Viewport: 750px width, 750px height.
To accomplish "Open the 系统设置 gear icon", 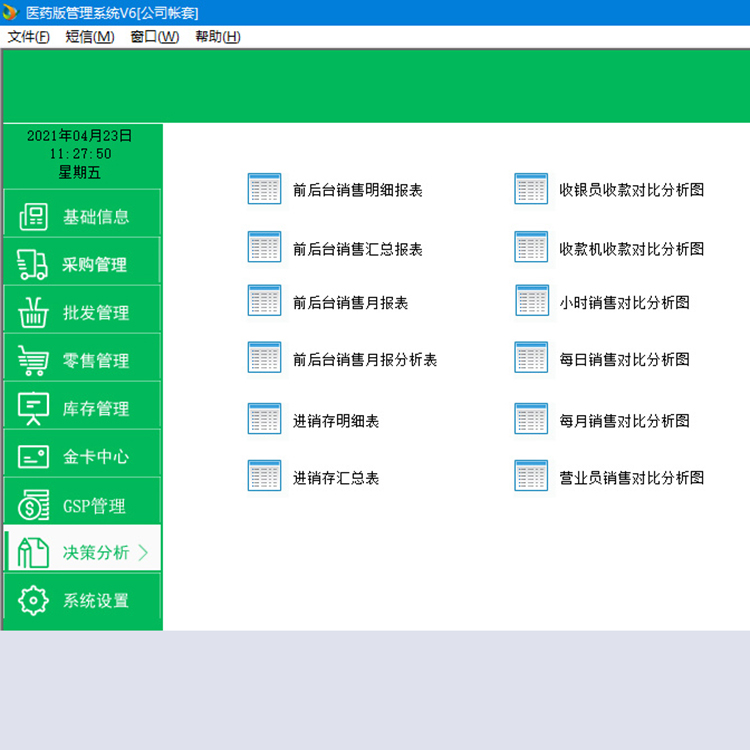I will coord(33,600).
